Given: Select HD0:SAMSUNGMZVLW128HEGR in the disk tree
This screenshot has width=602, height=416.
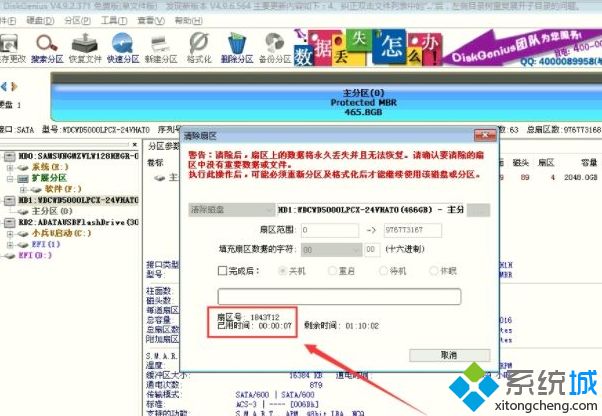Looking at the screenshot, I should [78, 156].
